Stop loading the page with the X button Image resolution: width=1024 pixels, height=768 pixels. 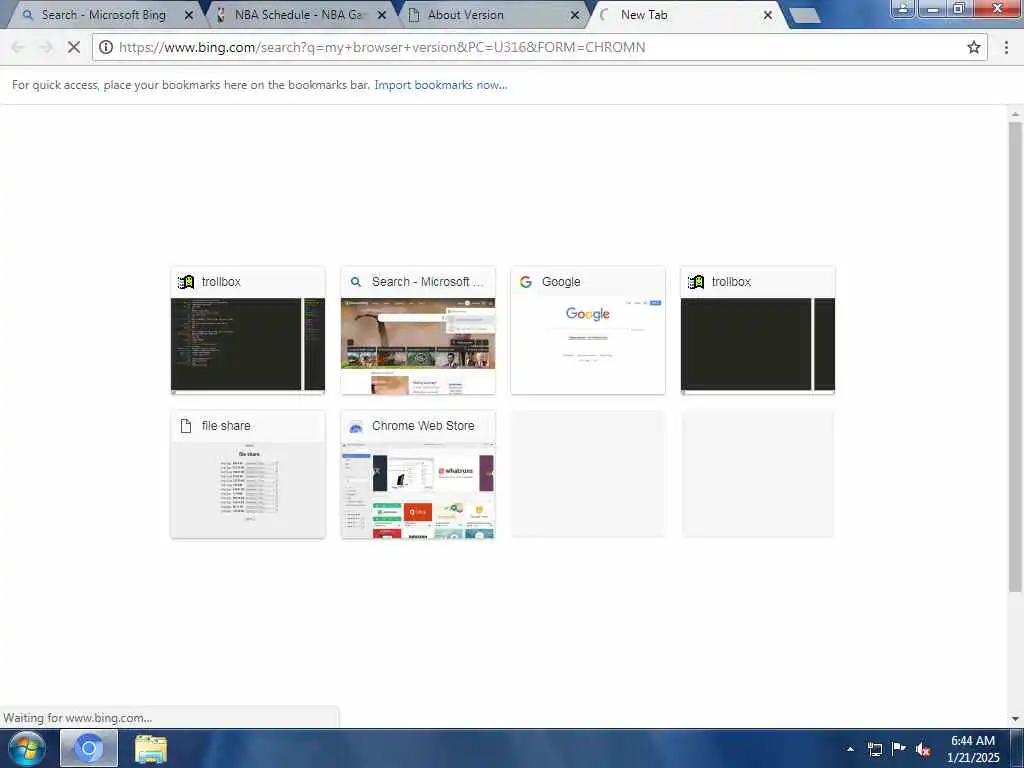point(74,47)
